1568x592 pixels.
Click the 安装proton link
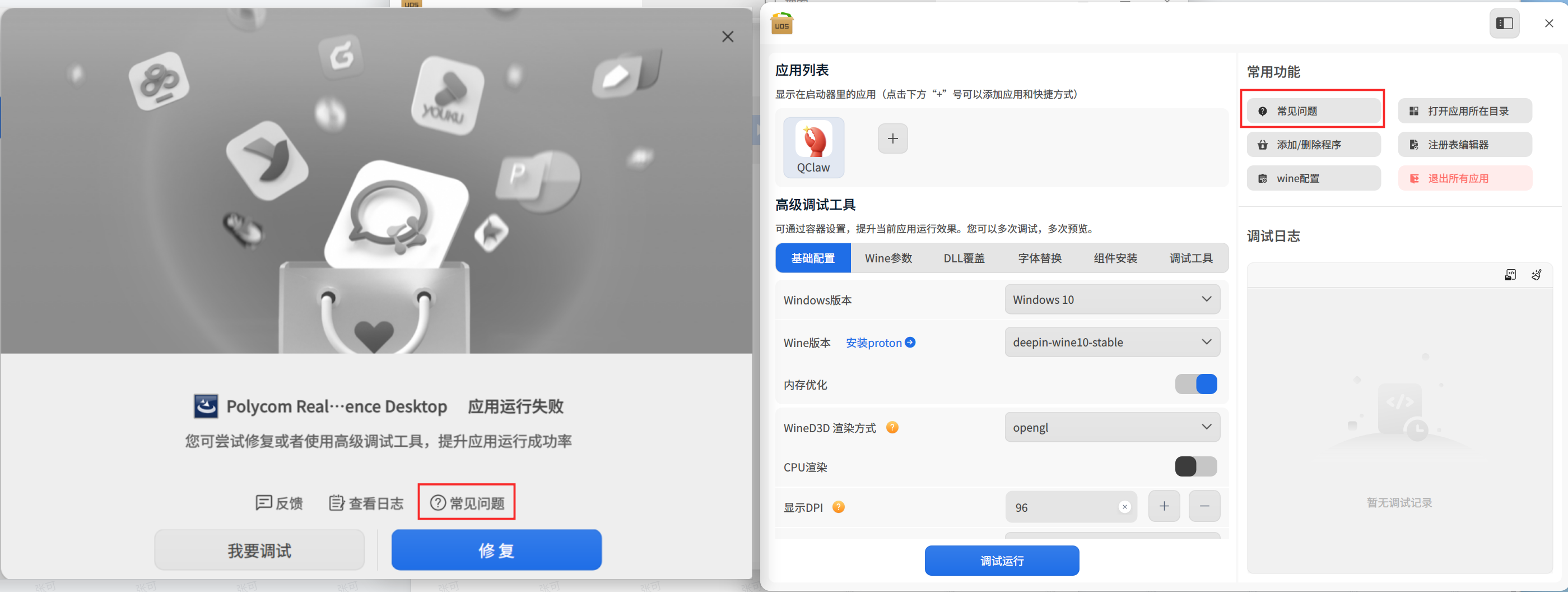point(880,343)
